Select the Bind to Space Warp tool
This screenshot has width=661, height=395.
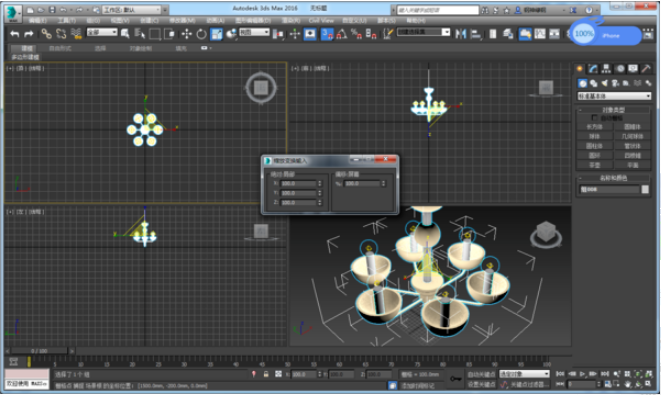tap(76, 34)
